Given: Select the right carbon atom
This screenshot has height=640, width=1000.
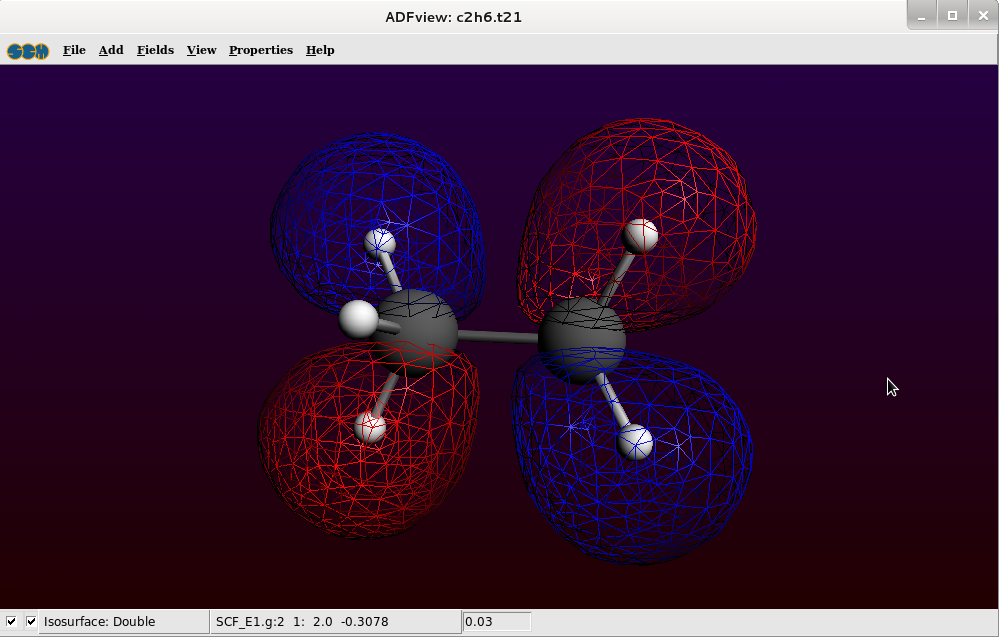Looking at the screenshot, I should 581,340.
